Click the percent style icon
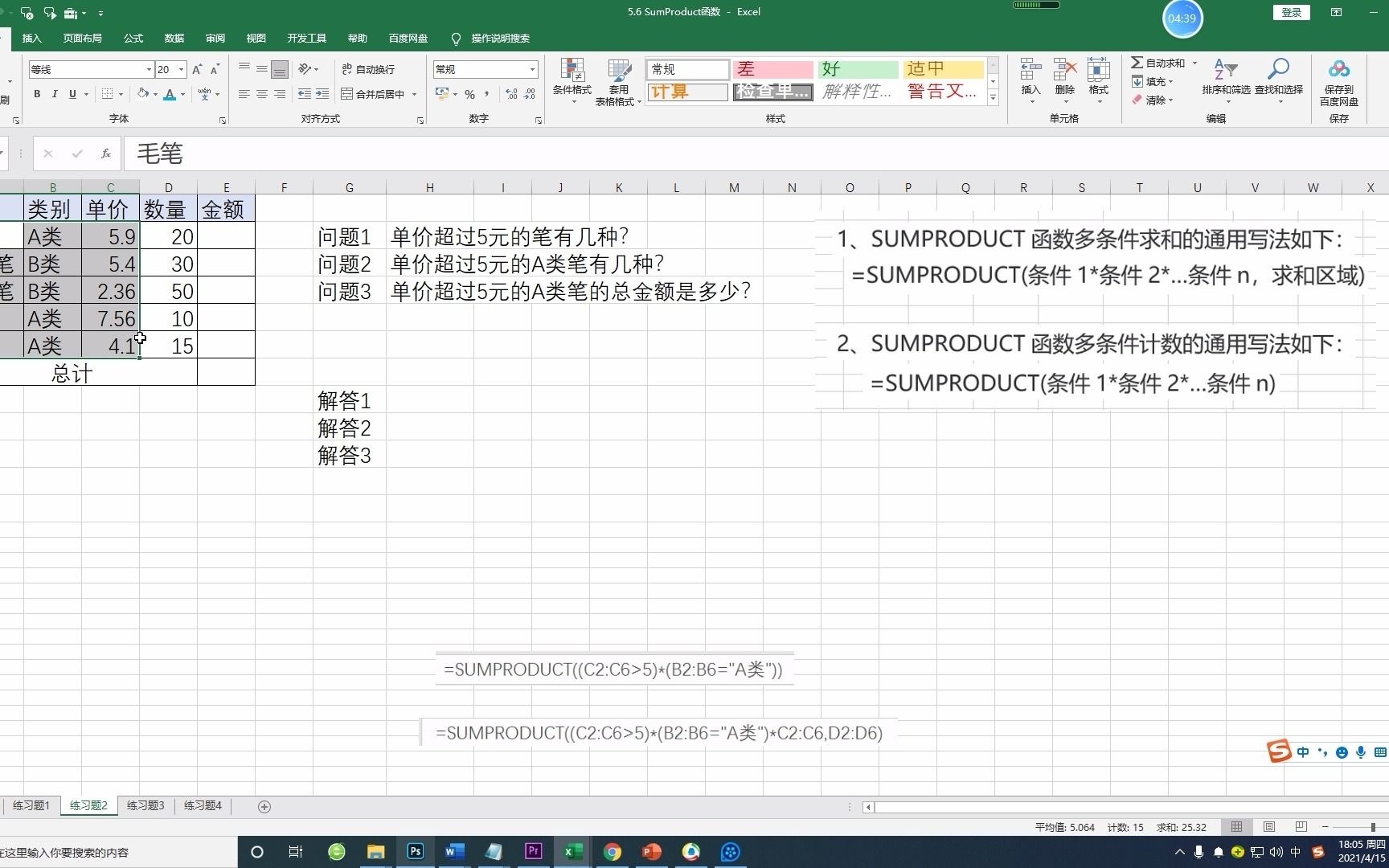Image resolution: width=1389 pixels, height=868 pixels. pos(469,94)
